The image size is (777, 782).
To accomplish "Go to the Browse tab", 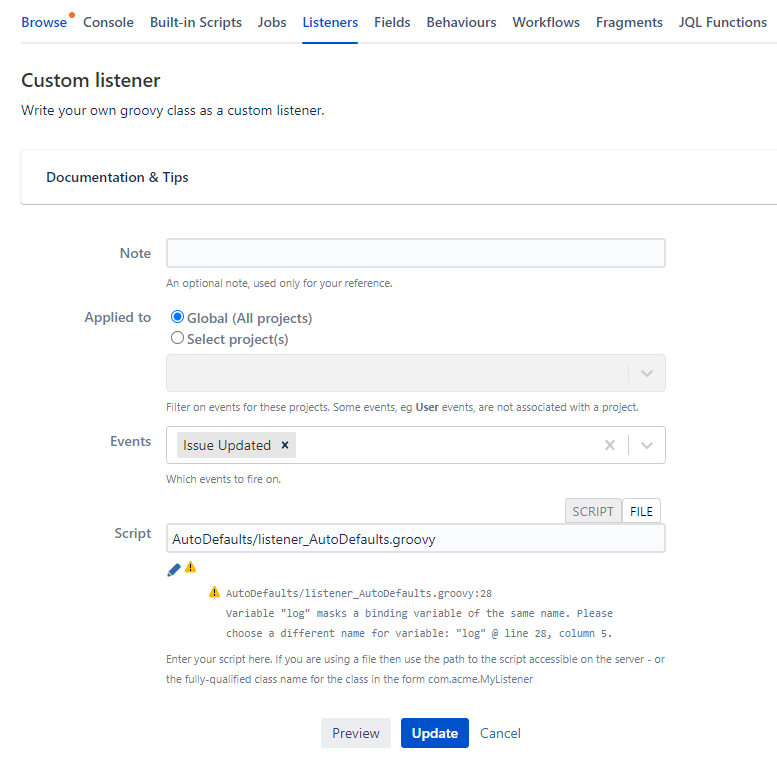I will [x=44, y=22].
